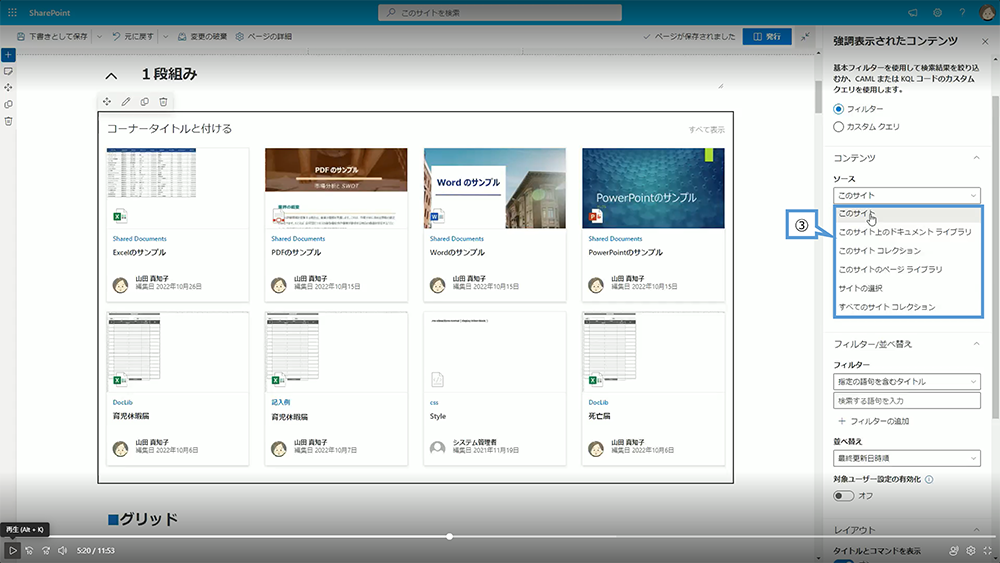
Task: Open the ソース dropdown
Action: (x=906, y=195)
